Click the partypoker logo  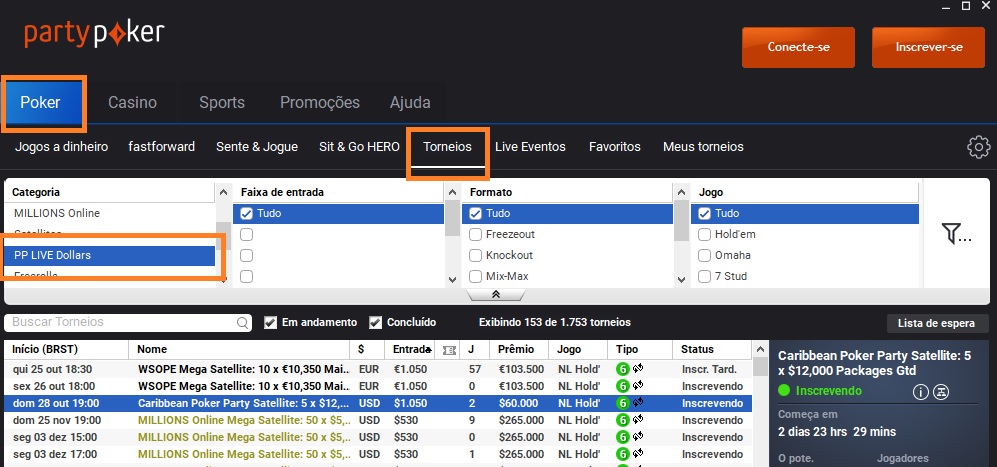(94, 34)
